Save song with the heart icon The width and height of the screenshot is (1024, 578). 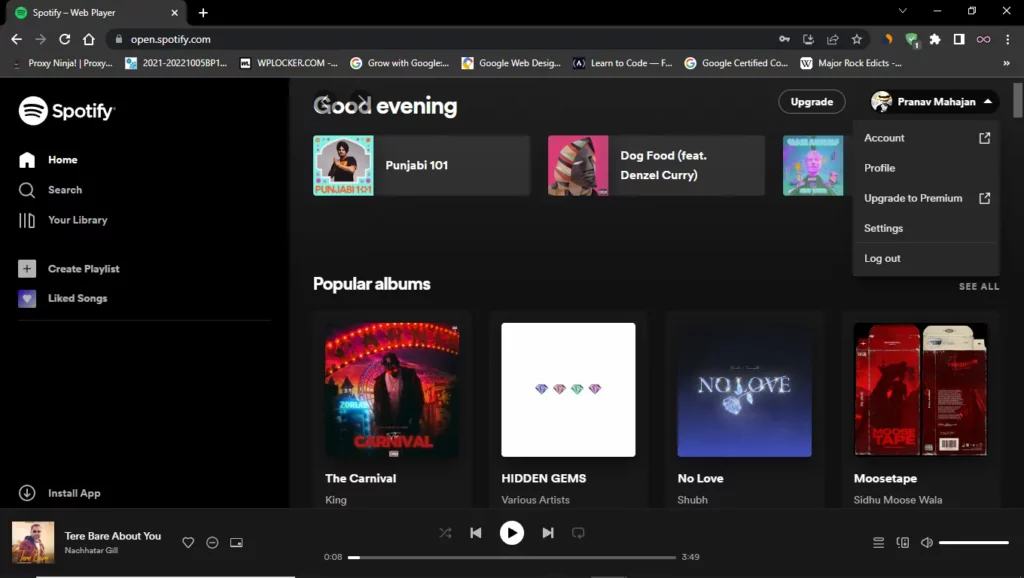click(x=188, y=543)
